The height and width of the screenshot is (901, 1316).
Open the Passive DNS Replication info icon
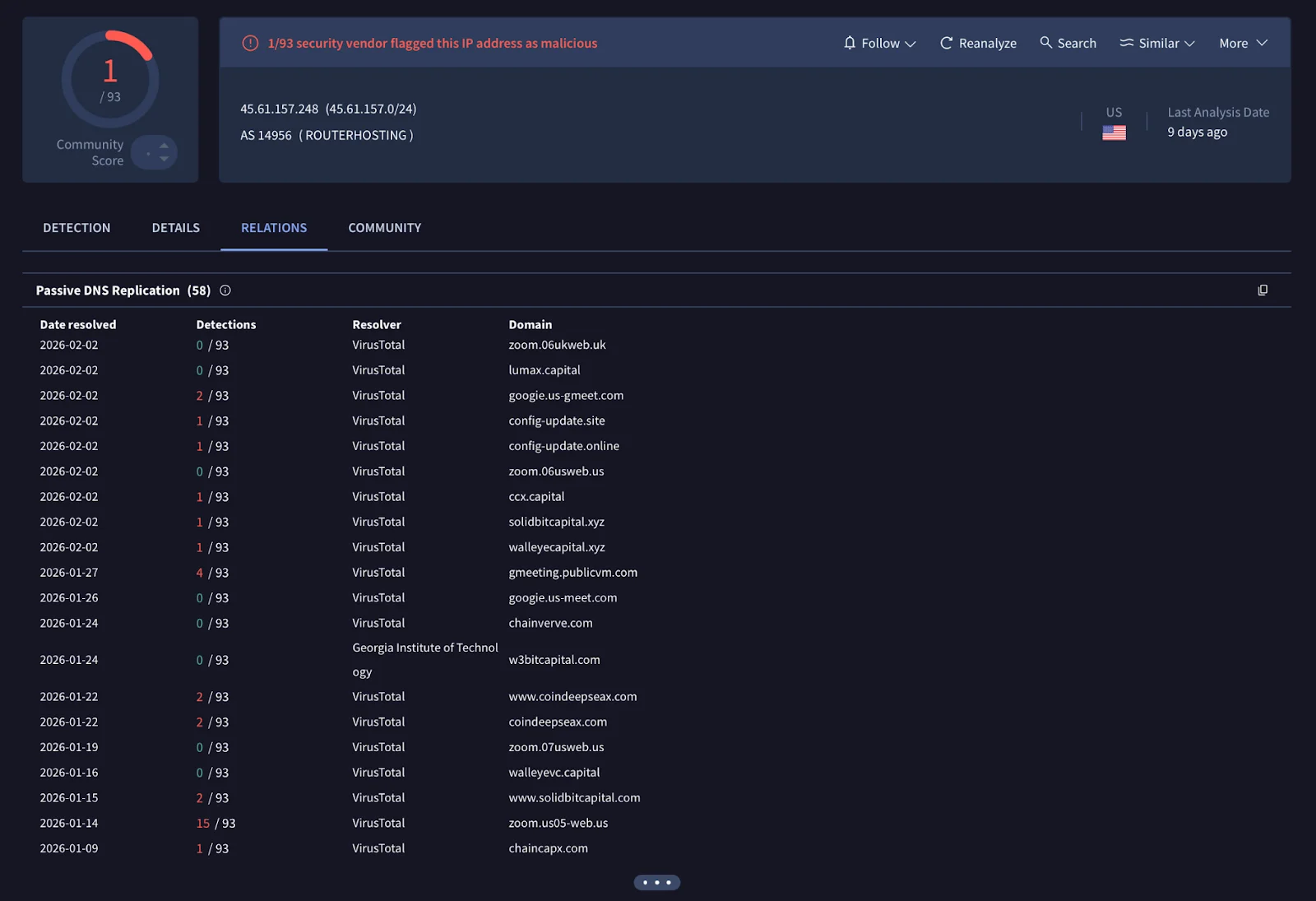[225, 290]
